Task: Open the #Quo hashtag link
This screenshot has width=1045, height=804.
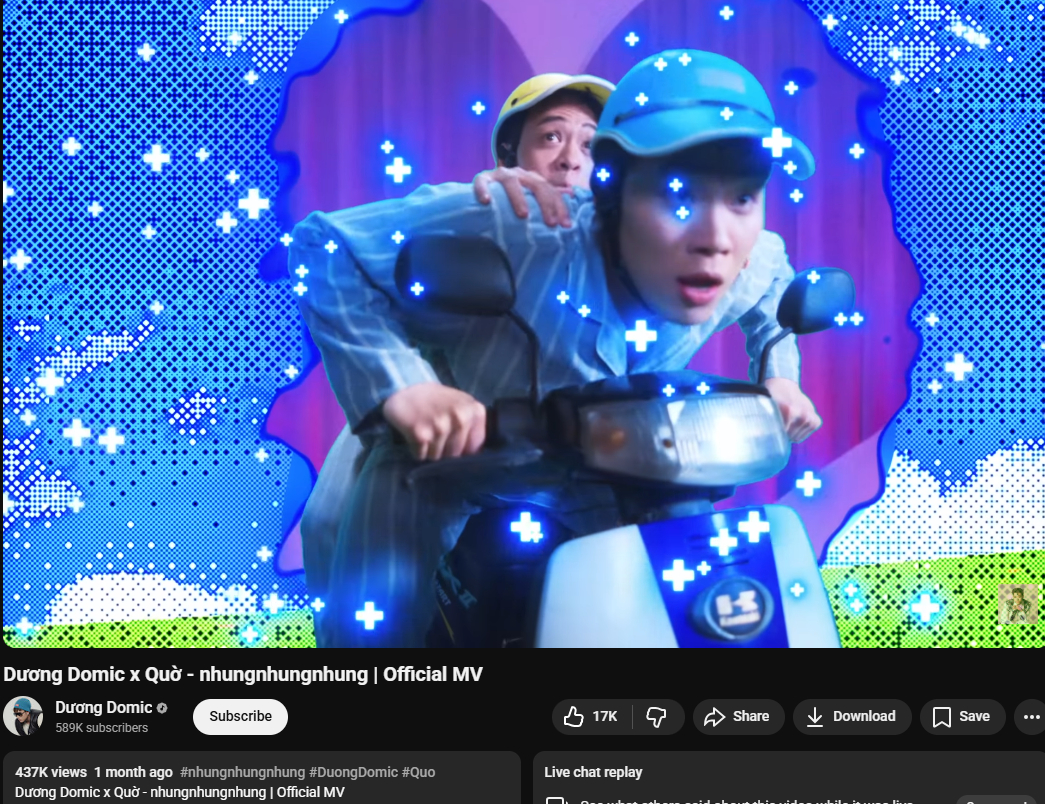Action: pos(418,772)
